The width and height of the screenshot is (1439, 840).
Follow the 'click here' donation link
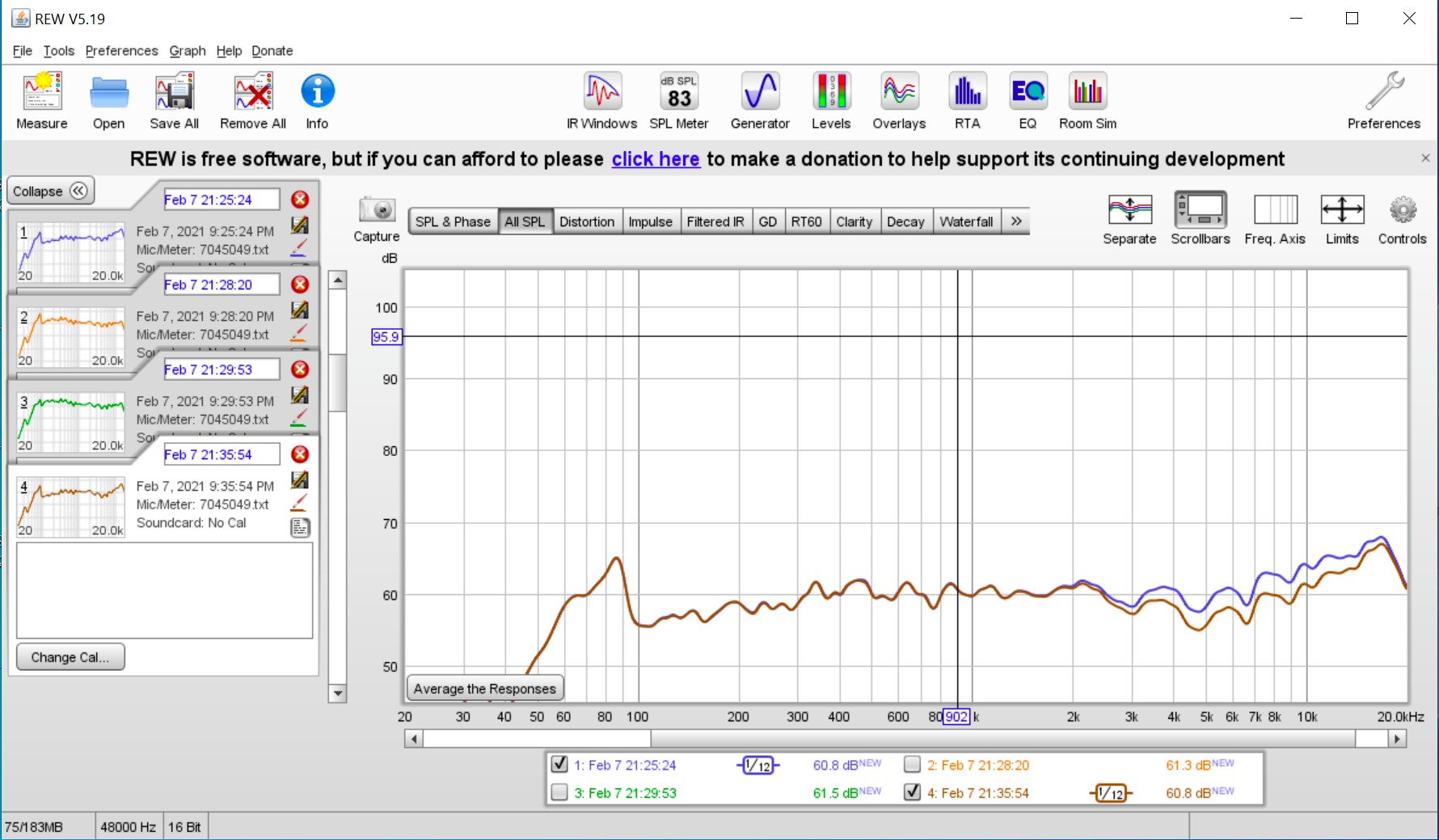[x=655, y=159]
